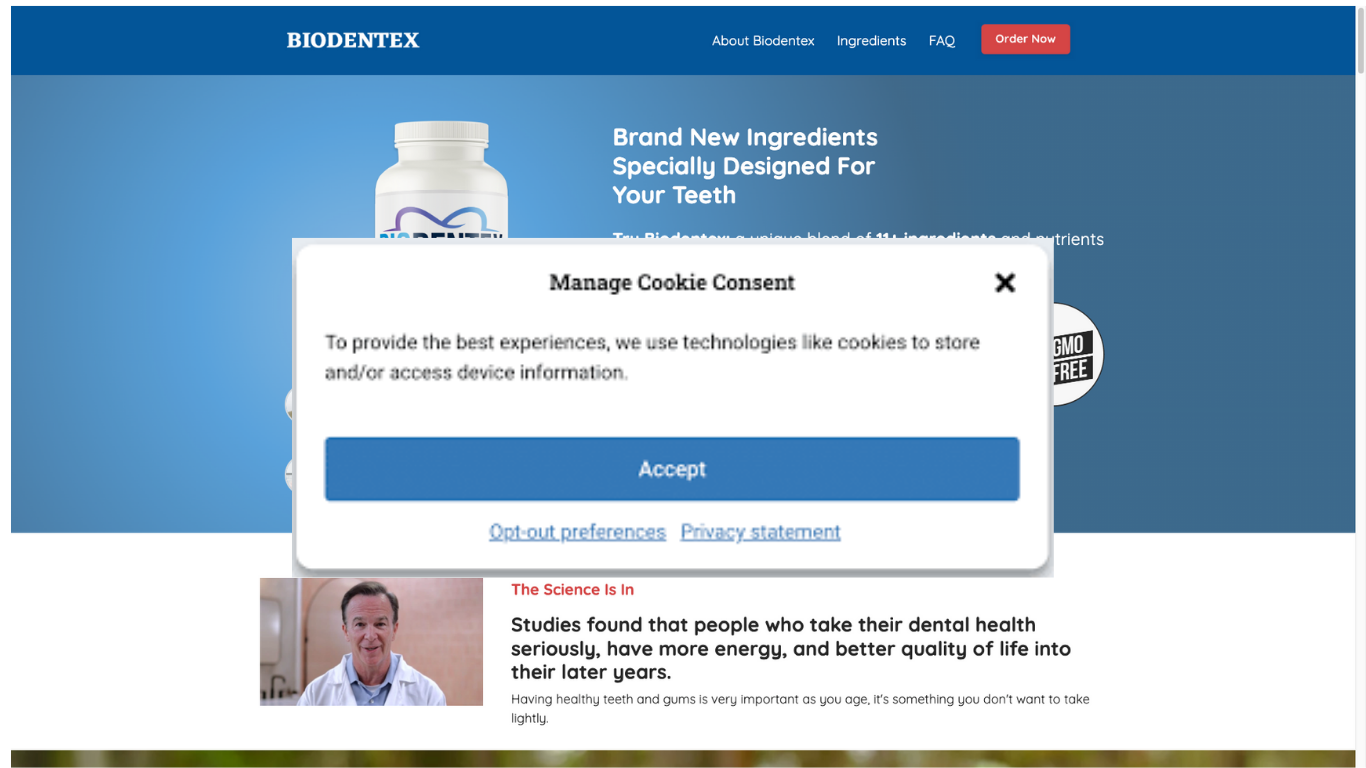Click the "Manage Cookie Consent" dialog title

click(x=672, y=283)
